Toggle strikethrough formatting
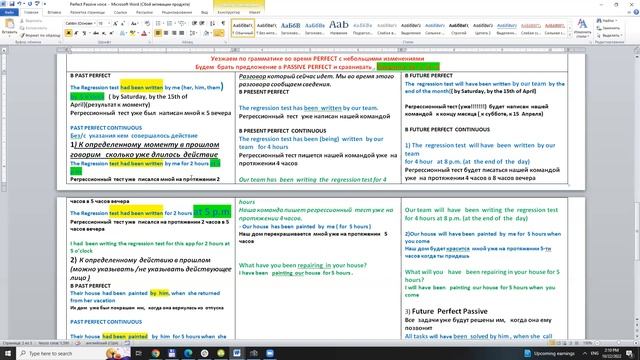Screen dimensions: 640x360 96,33
